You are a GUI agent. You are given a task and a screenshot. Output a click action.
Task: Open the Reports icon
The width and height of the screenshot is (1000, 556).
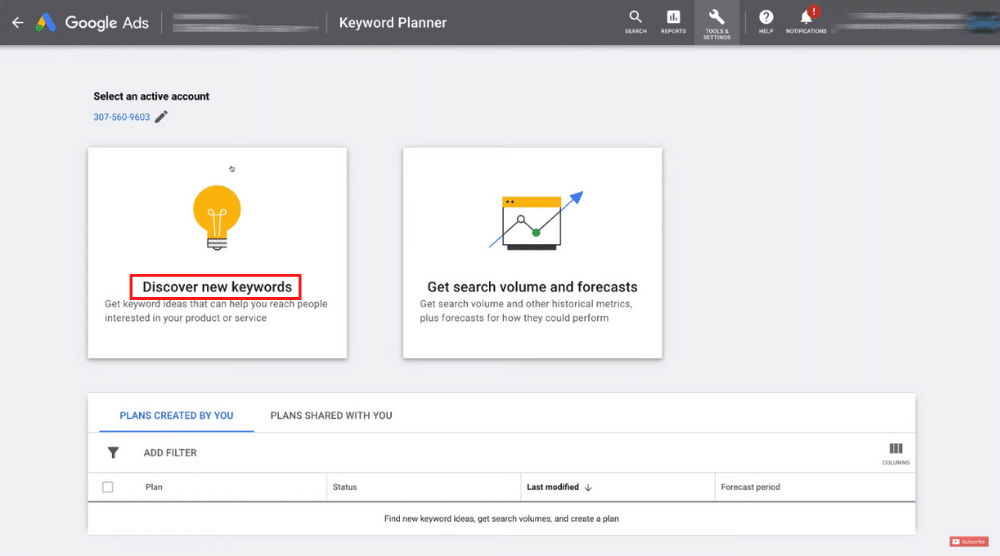click(x=673, y=22)
